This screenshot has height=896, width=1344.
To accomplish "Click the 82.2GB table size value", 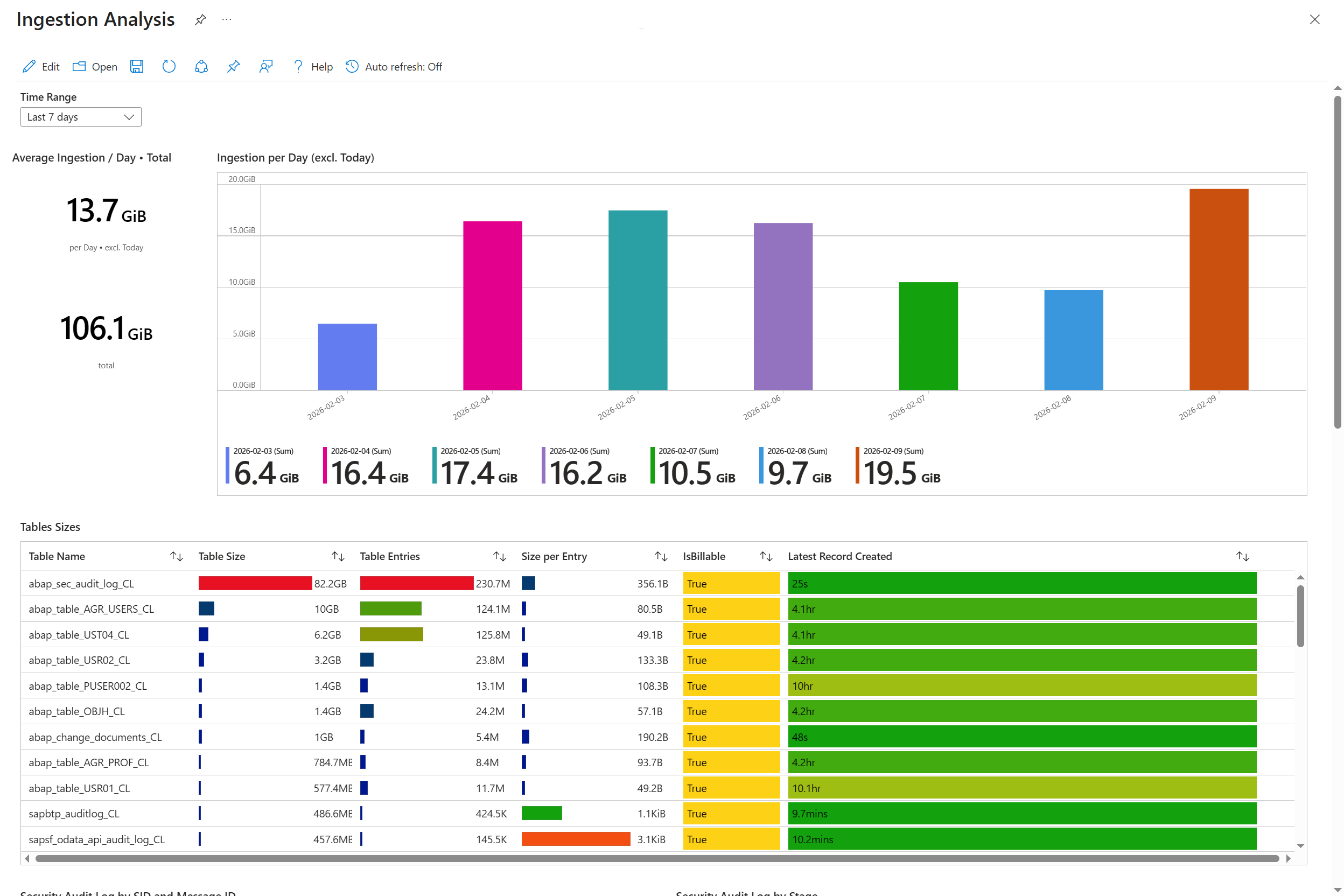I will [330, 584].
